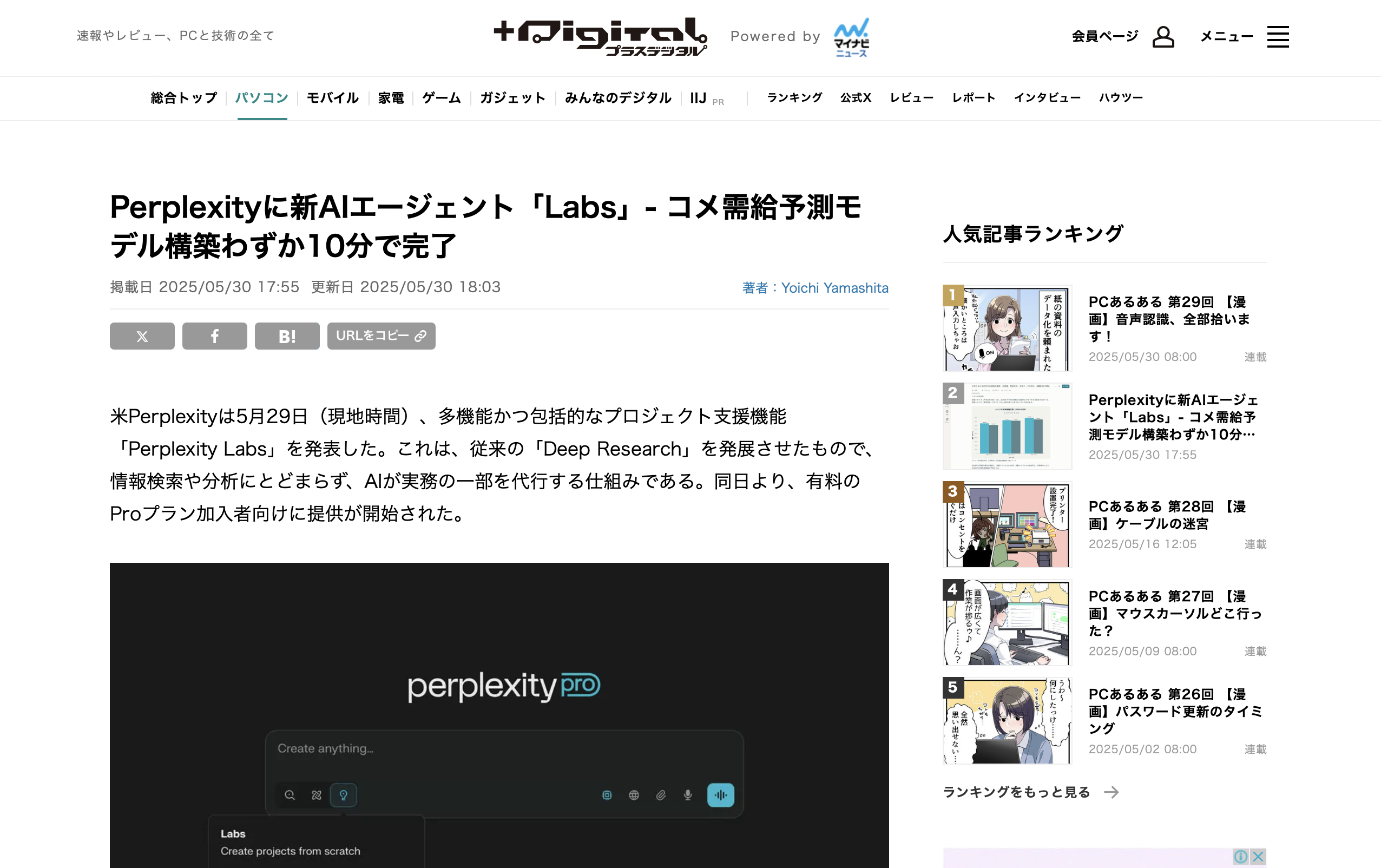This screenshot has height=868, width=1381.
Task: Click the Labs lightbulb icon in the screenshot
Action: pos(344,794)
